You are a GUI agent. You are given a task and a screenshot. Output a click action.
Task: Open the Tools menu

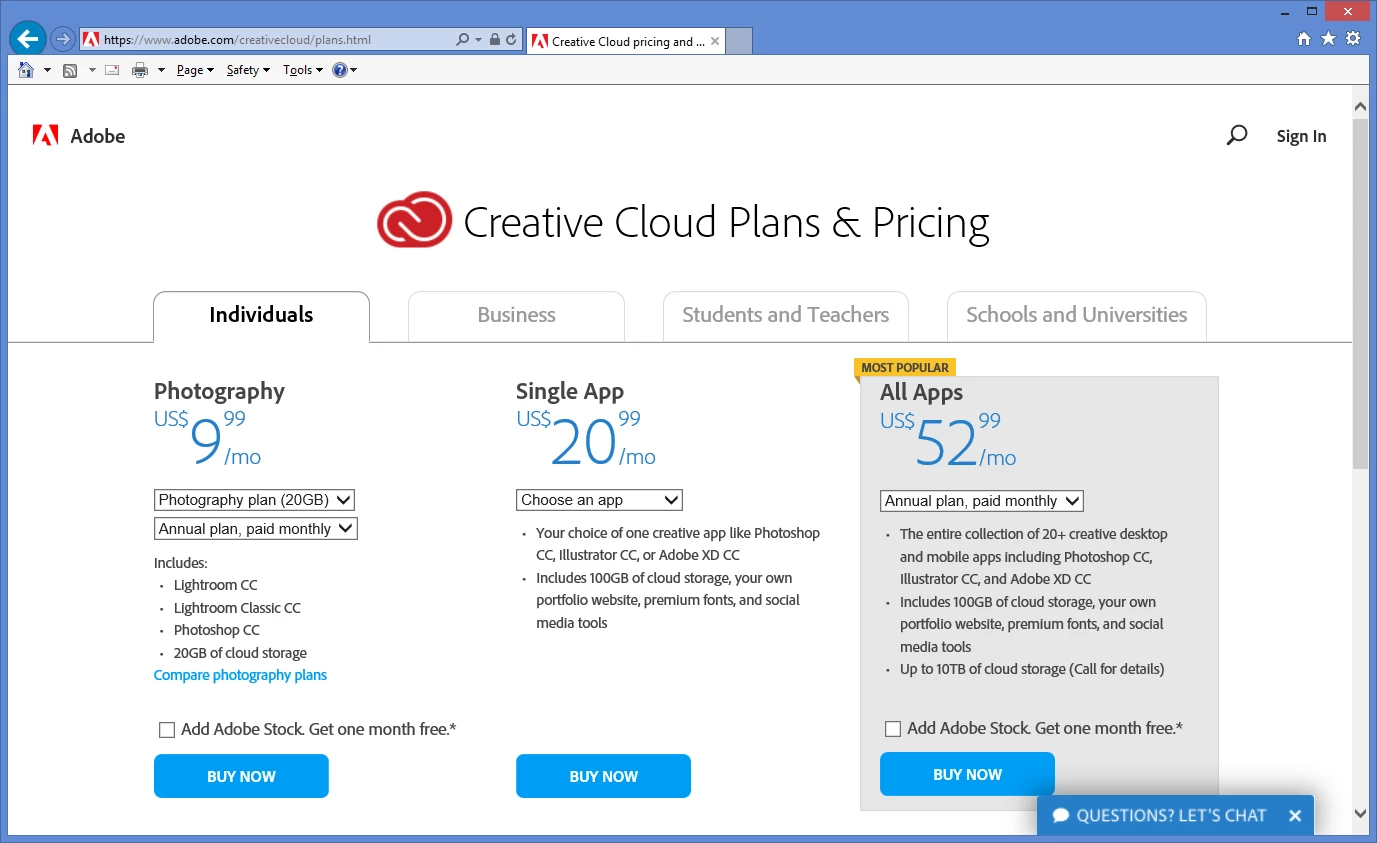(x=303, y=70)
